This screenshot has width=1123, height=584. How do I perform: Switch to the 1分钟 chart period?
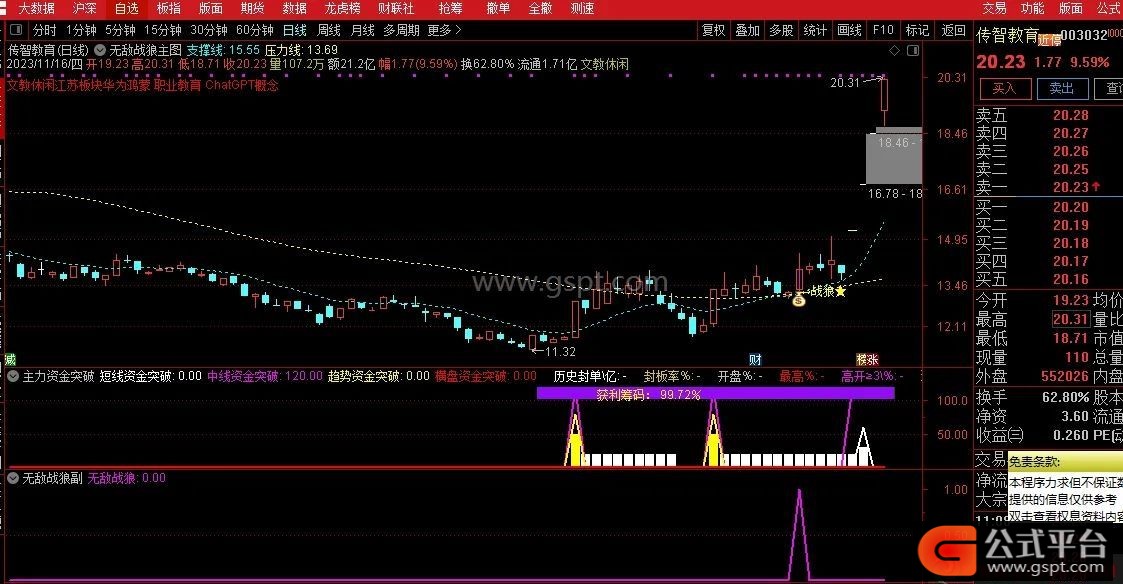[x=81, y=30]
